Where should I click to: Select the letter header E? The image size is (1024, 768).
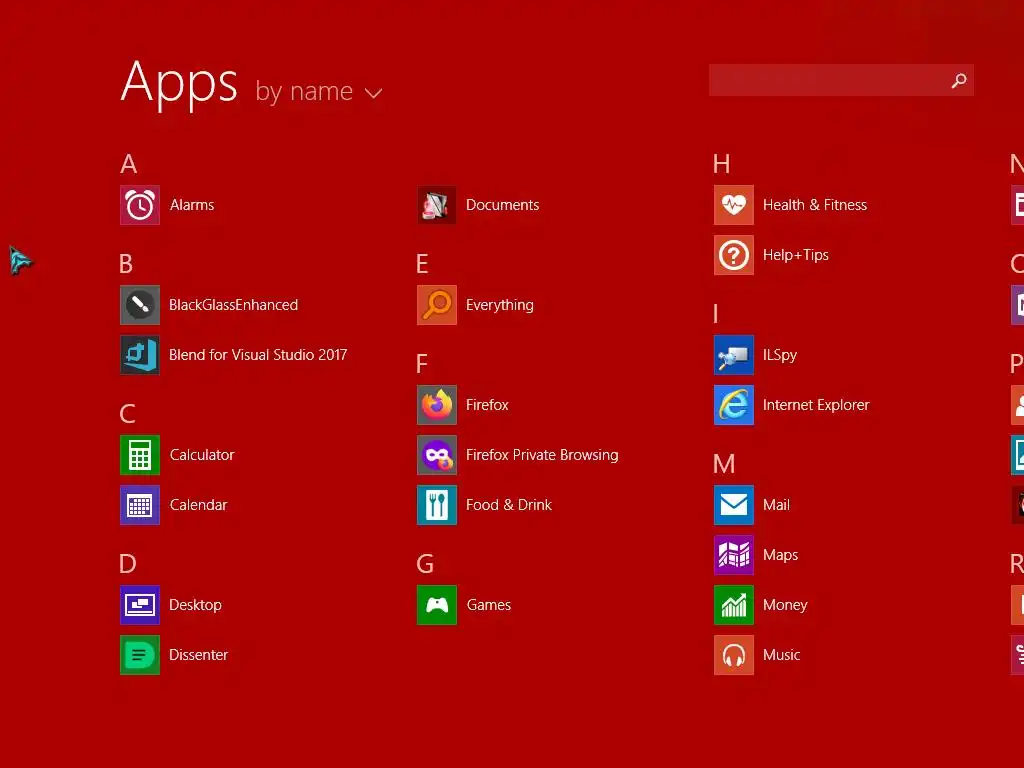coord(423,264)
